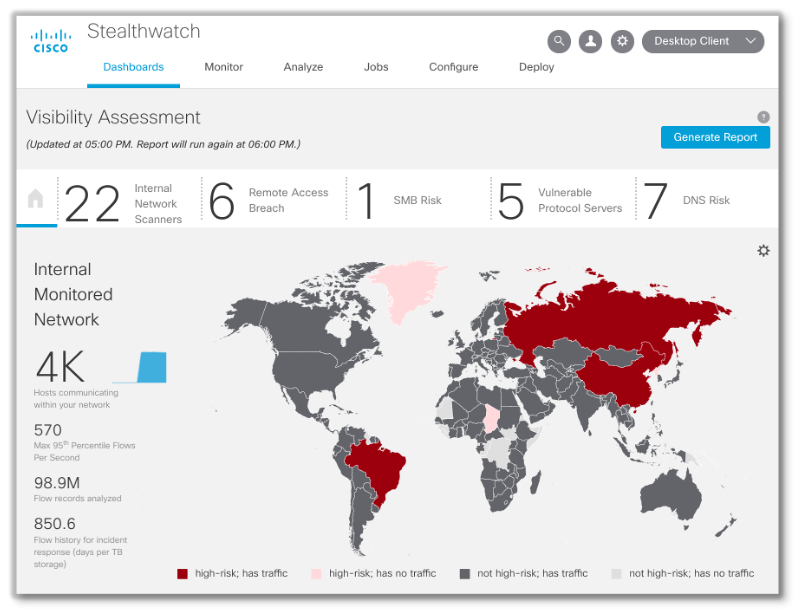Click the dark red high-risk legend swatch
Screen dimensions: 802x616
(x=182, y=574)
